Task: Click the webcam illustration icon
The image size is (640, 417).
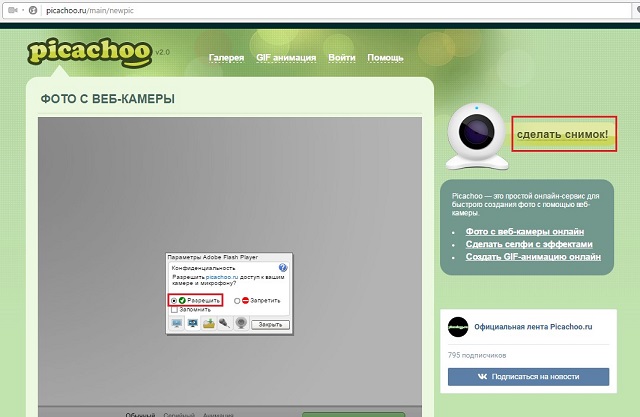Action: pyautogui.click(x=477, y=137)
